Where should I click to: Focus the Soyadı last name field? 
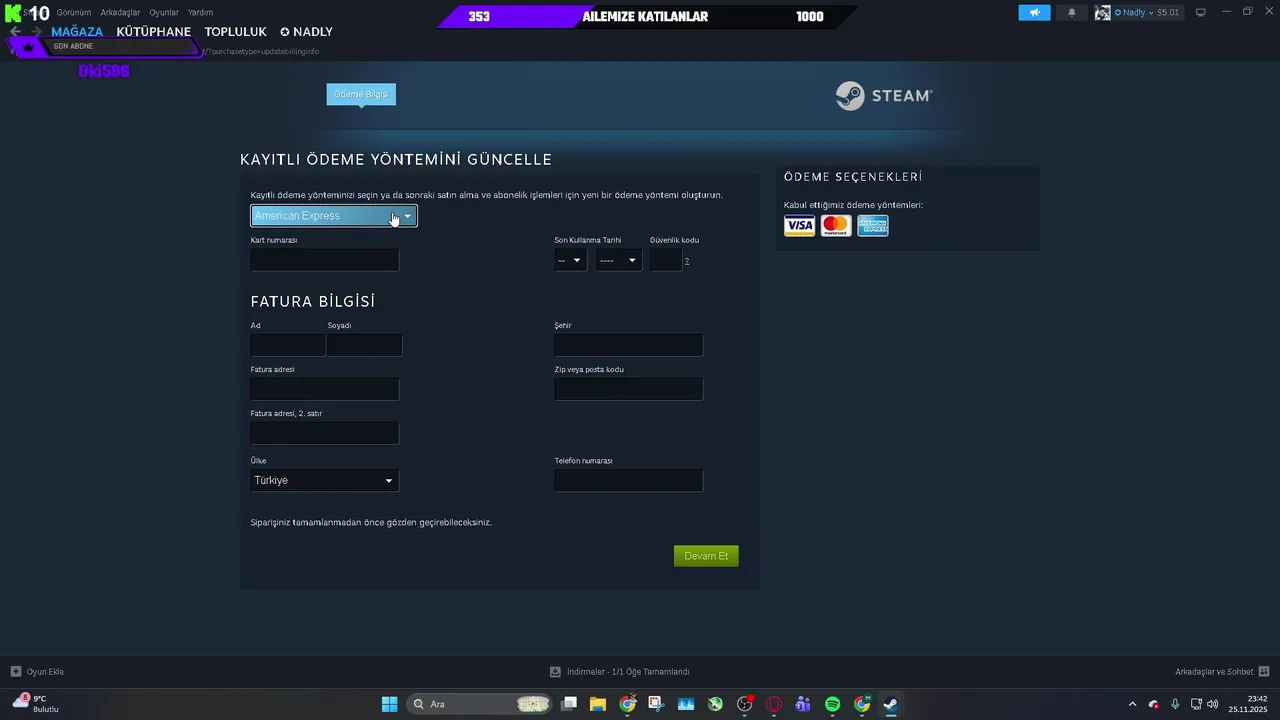(365, 346)
